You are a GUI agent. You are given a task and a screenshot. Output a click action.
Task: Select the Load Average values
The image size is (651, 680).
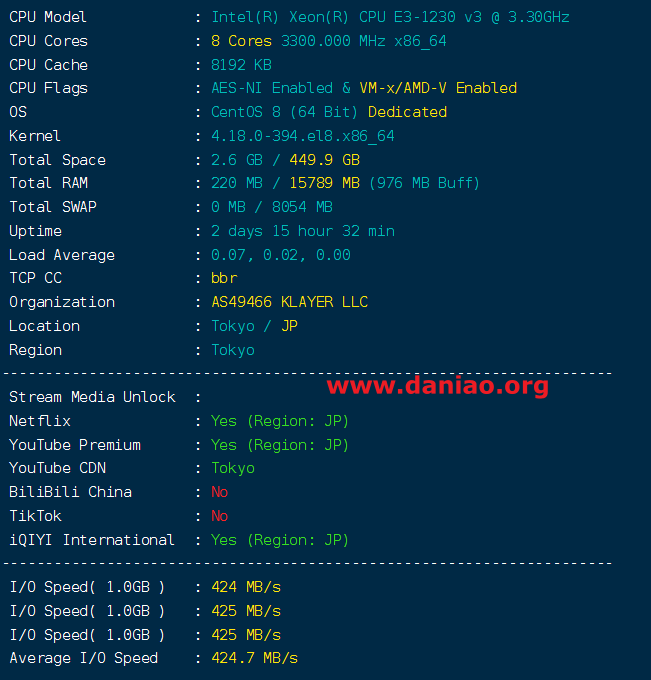[281, 255]
